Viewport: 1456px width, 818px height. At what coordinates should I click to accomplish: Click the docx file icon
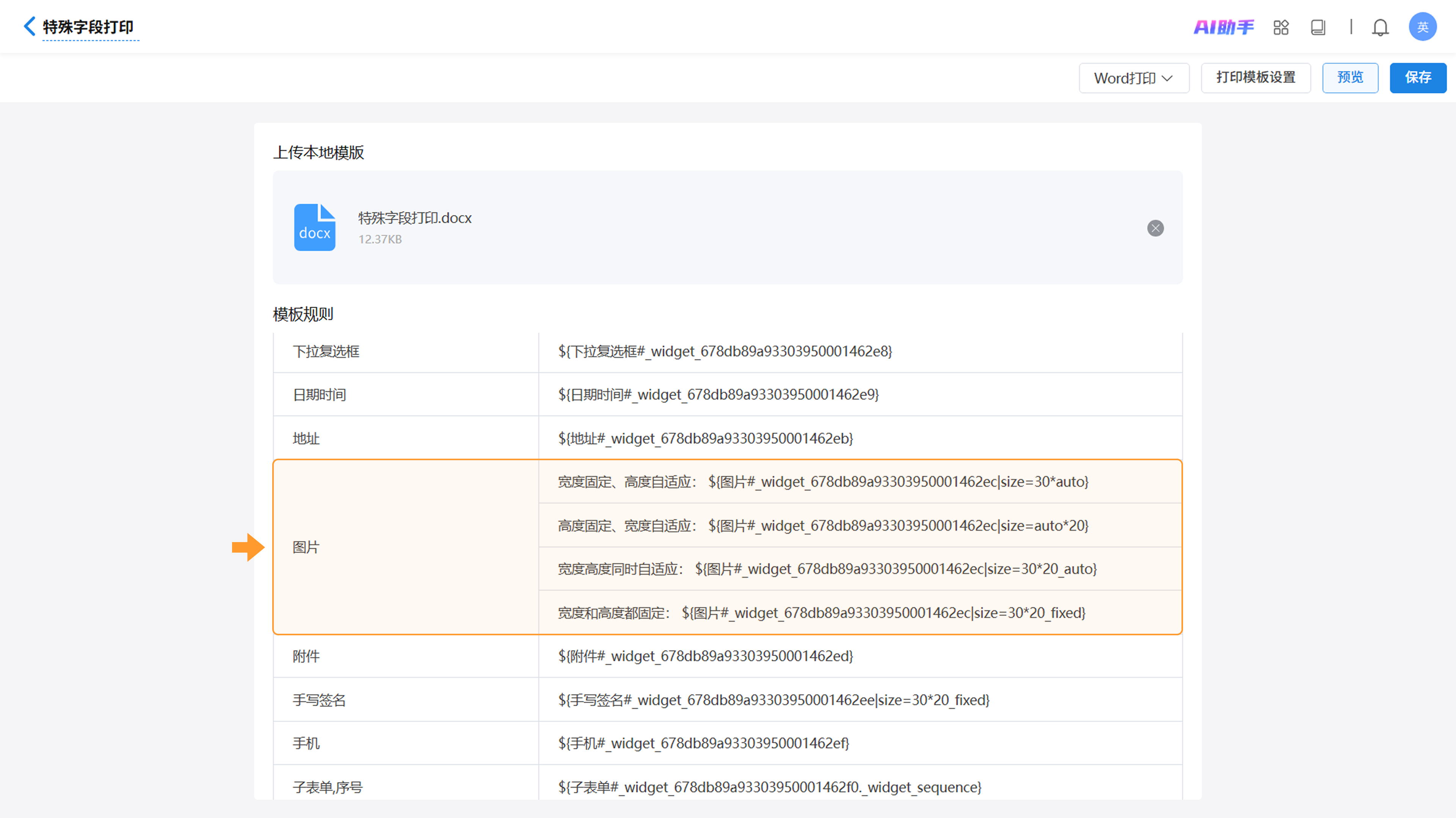tap(314, 227)
